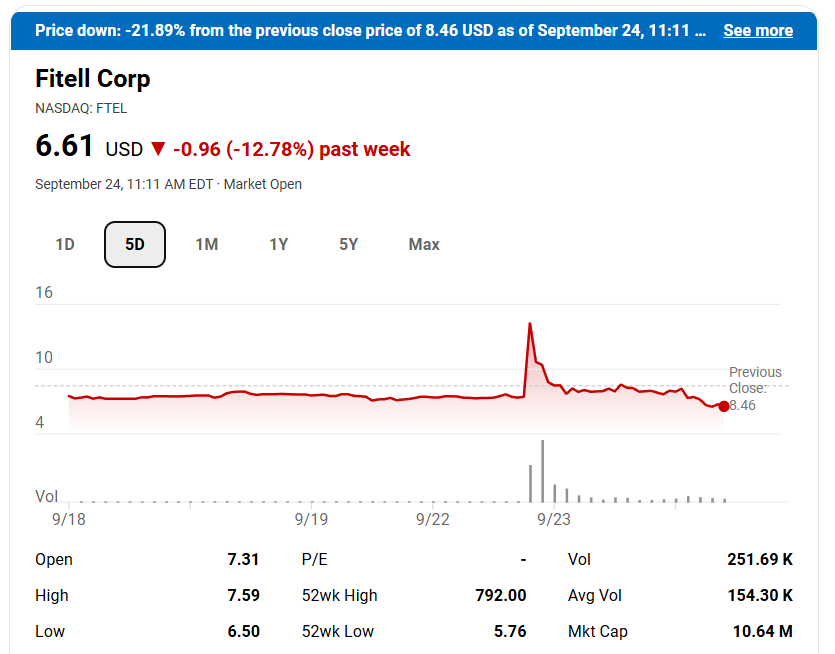Click the red down-arrow price change icon
Viewport: 835px width, 654px height.
(x=158, y=149)
